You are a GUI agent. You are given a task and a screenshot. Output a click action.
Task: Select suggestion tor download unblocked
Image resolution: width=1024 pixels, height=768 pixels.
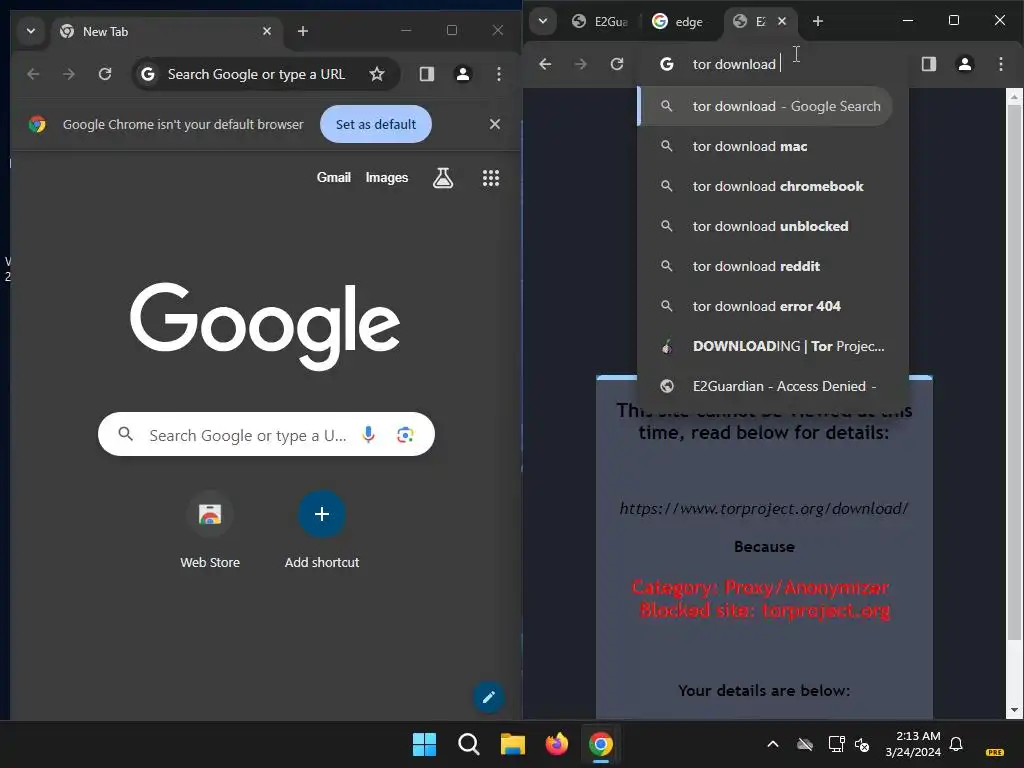tap(773, 226)
